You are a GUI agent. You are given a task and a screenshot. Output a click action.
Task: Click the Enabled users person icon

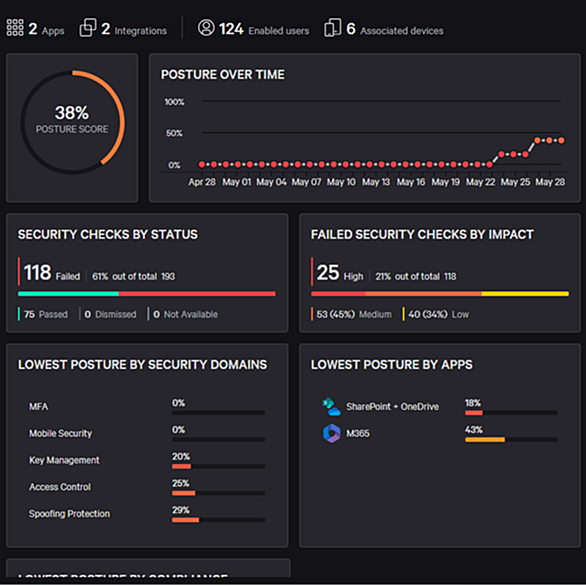[x=206, y=28]
